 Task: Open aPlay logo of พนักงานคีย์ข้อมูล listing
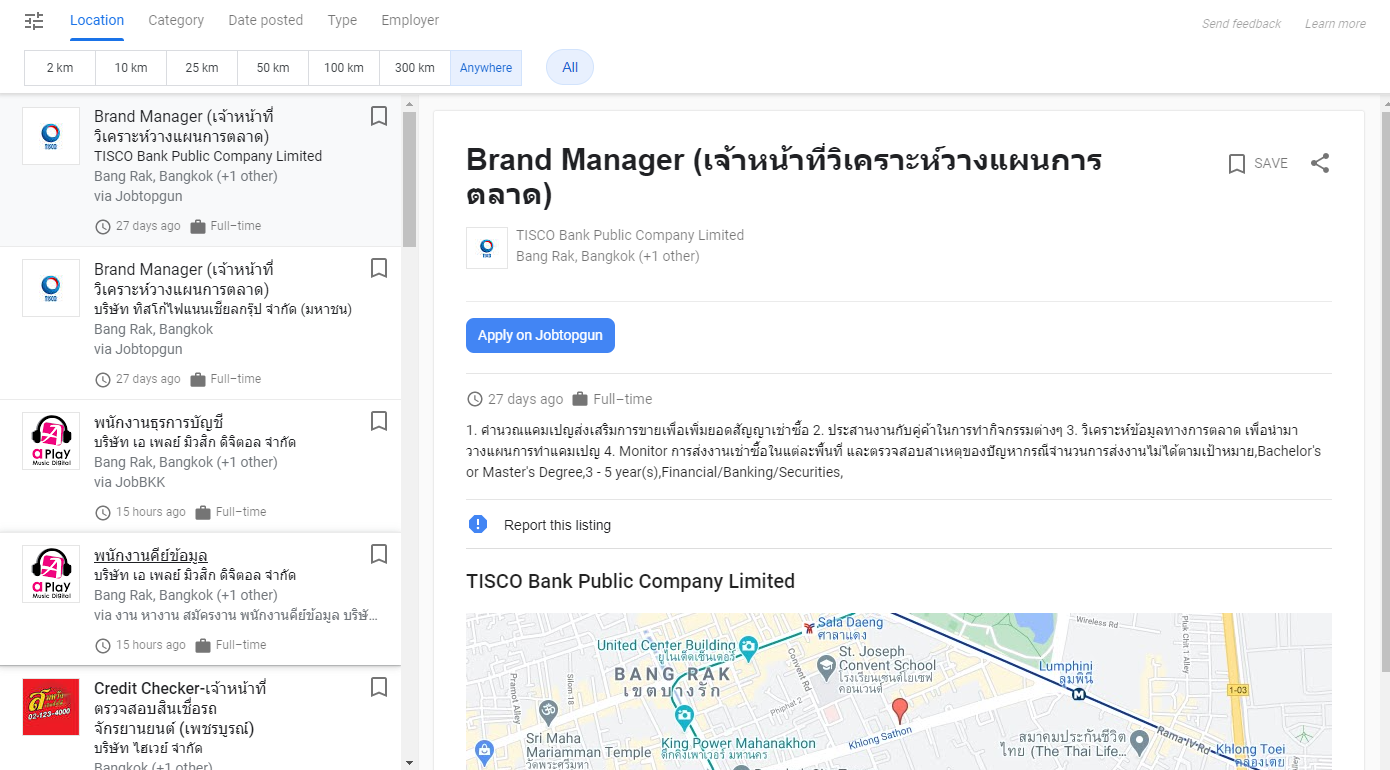click(x=51, y=574)
